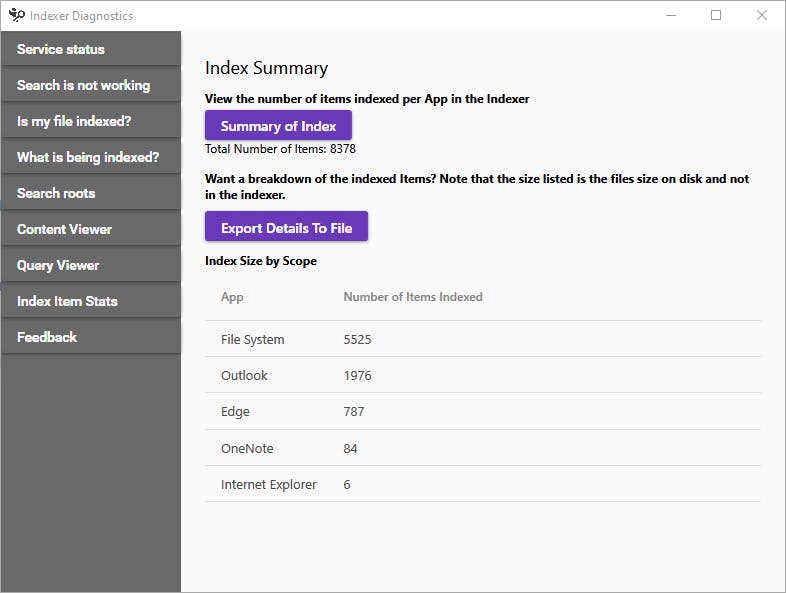Go to Is my file indexed?
Image resolution: width=786 pixels, height=593 pixels.
(x=90, y=121)
